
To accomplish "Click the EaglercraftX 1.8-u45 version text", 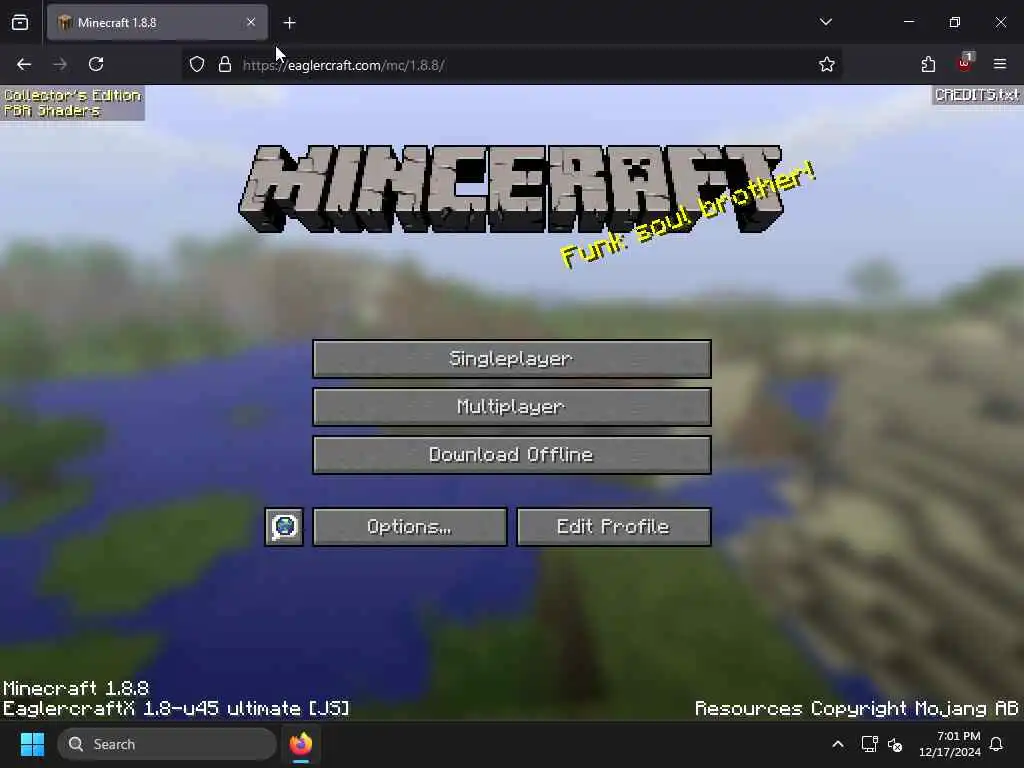I will point(176,709).
